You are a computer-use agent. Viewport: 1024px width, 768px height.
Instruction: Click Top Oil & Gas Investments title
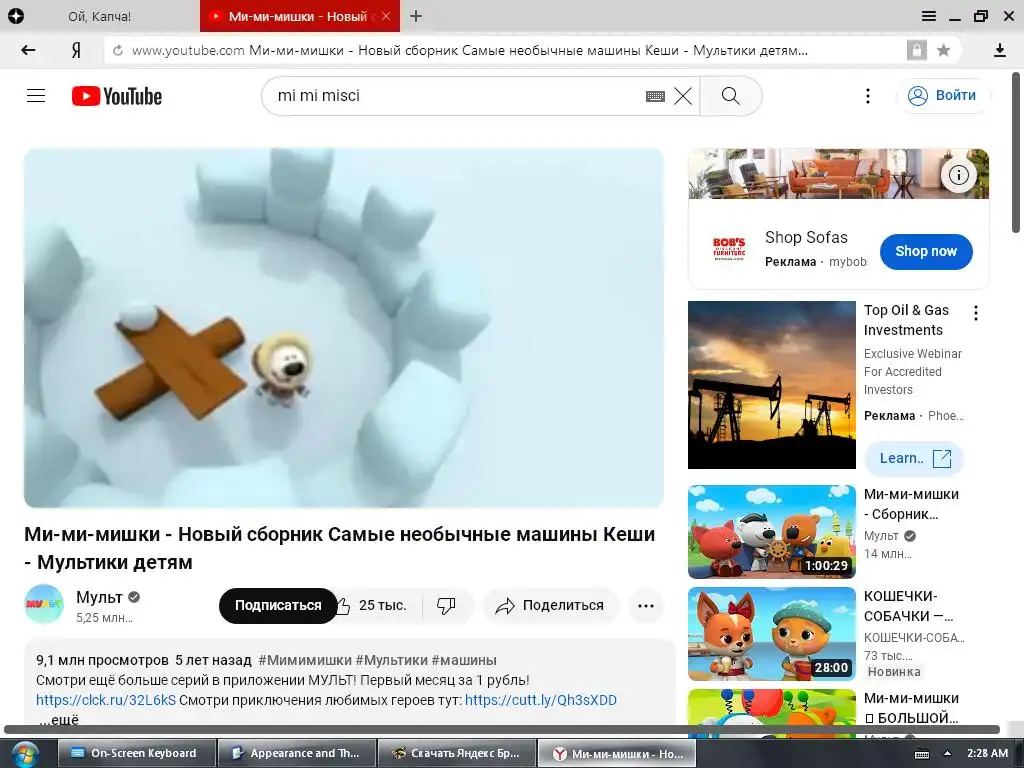click(906, 320)
